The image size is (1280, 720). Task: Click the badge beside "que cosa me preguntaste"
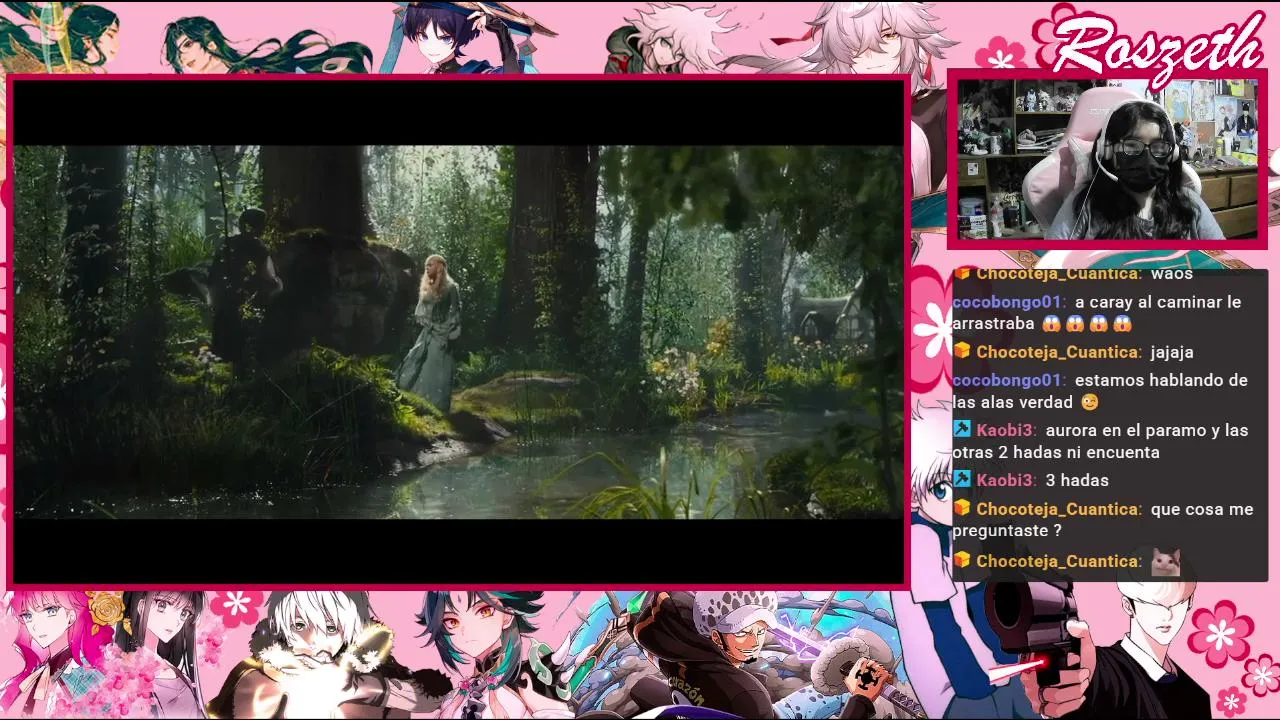coord(962,508)
